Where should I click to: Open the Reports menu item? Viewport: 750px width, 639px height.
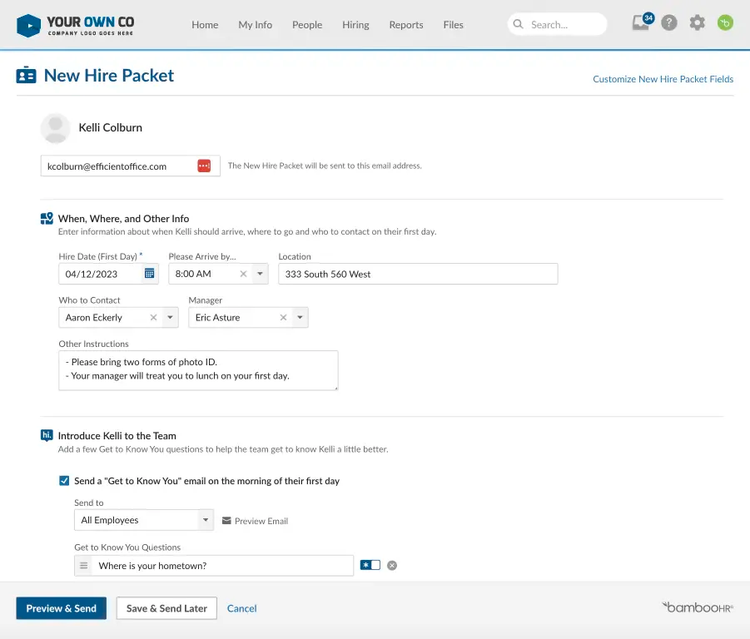pos(406,25)
